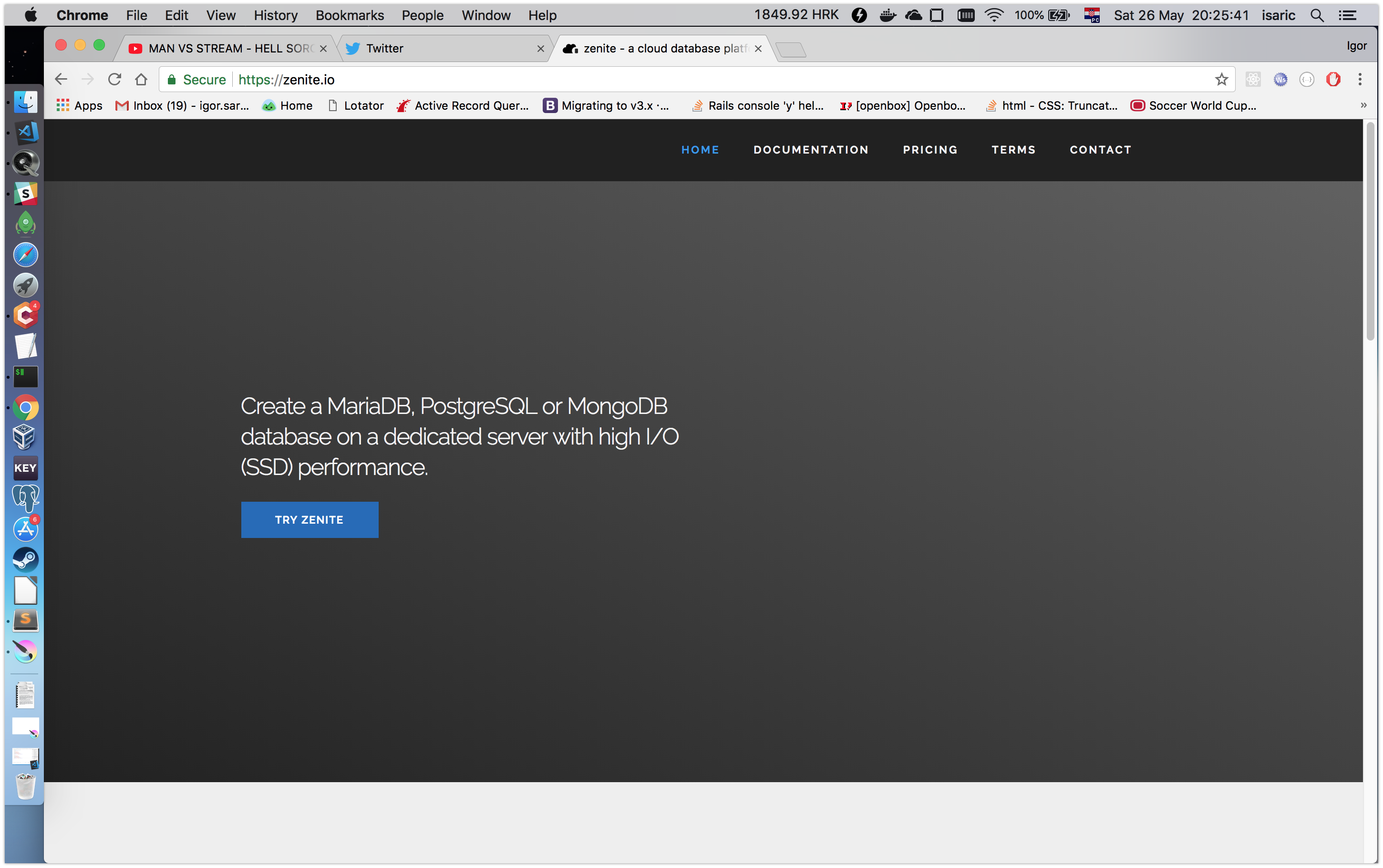Open the DOCUMENTATION nav link
The height and width of the screenshot is (868, 1383).
(810, 150)
